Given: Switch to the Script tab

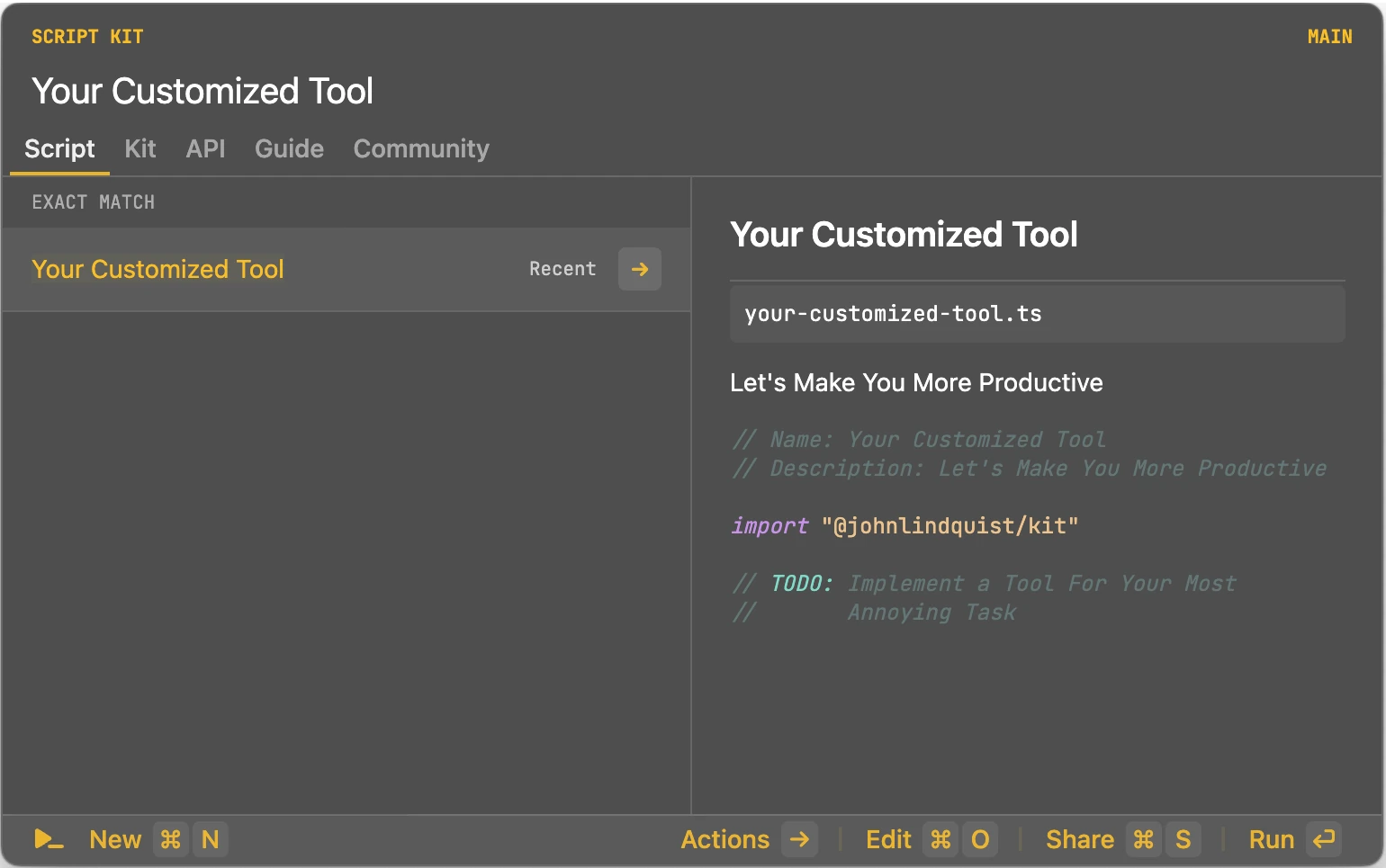Looking at the screenshot, I should (59, 148).
